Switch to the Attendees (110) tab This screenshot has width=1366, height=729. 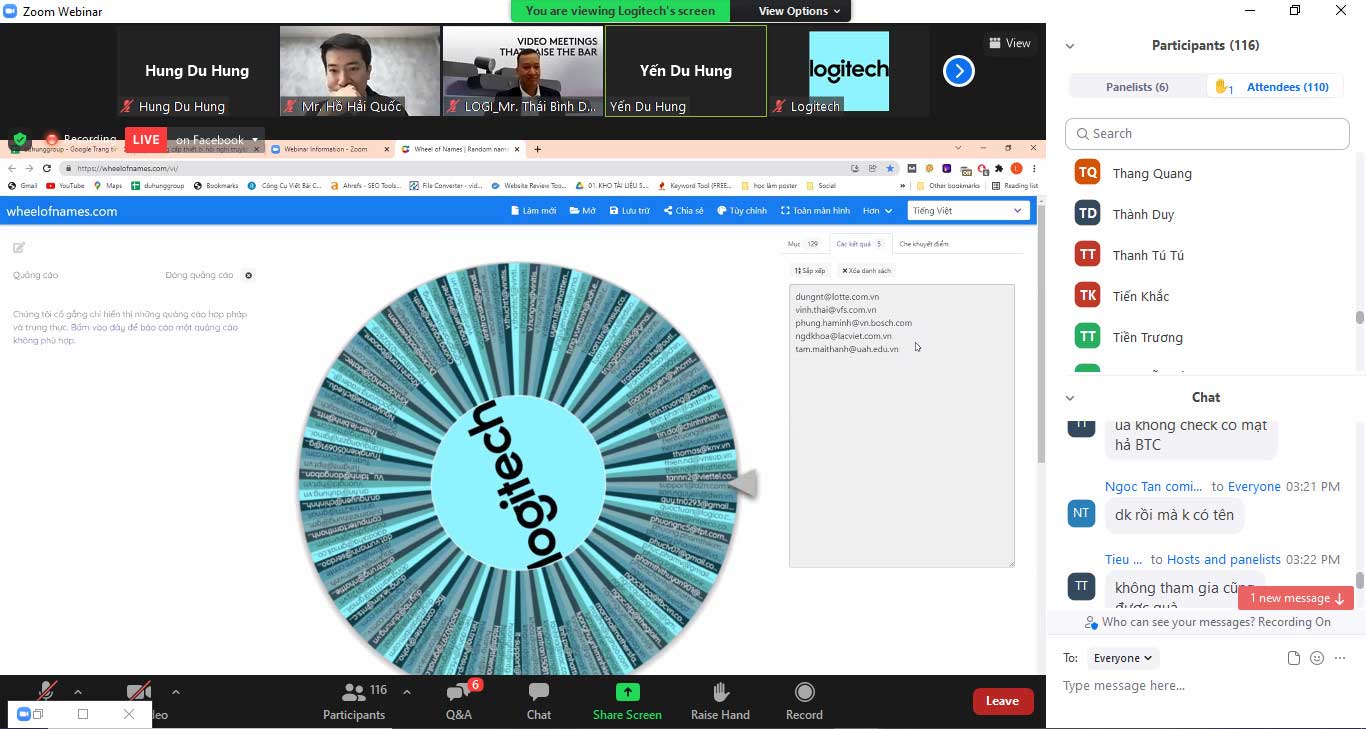1286,87
